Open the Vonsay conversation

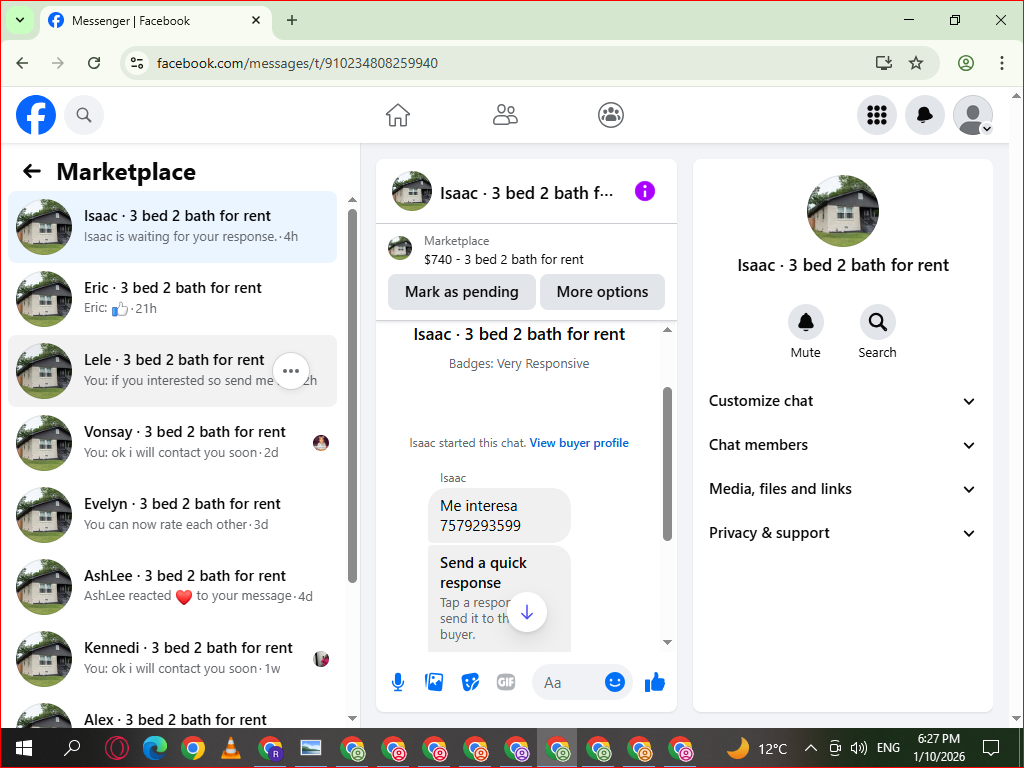coord(172,443)
